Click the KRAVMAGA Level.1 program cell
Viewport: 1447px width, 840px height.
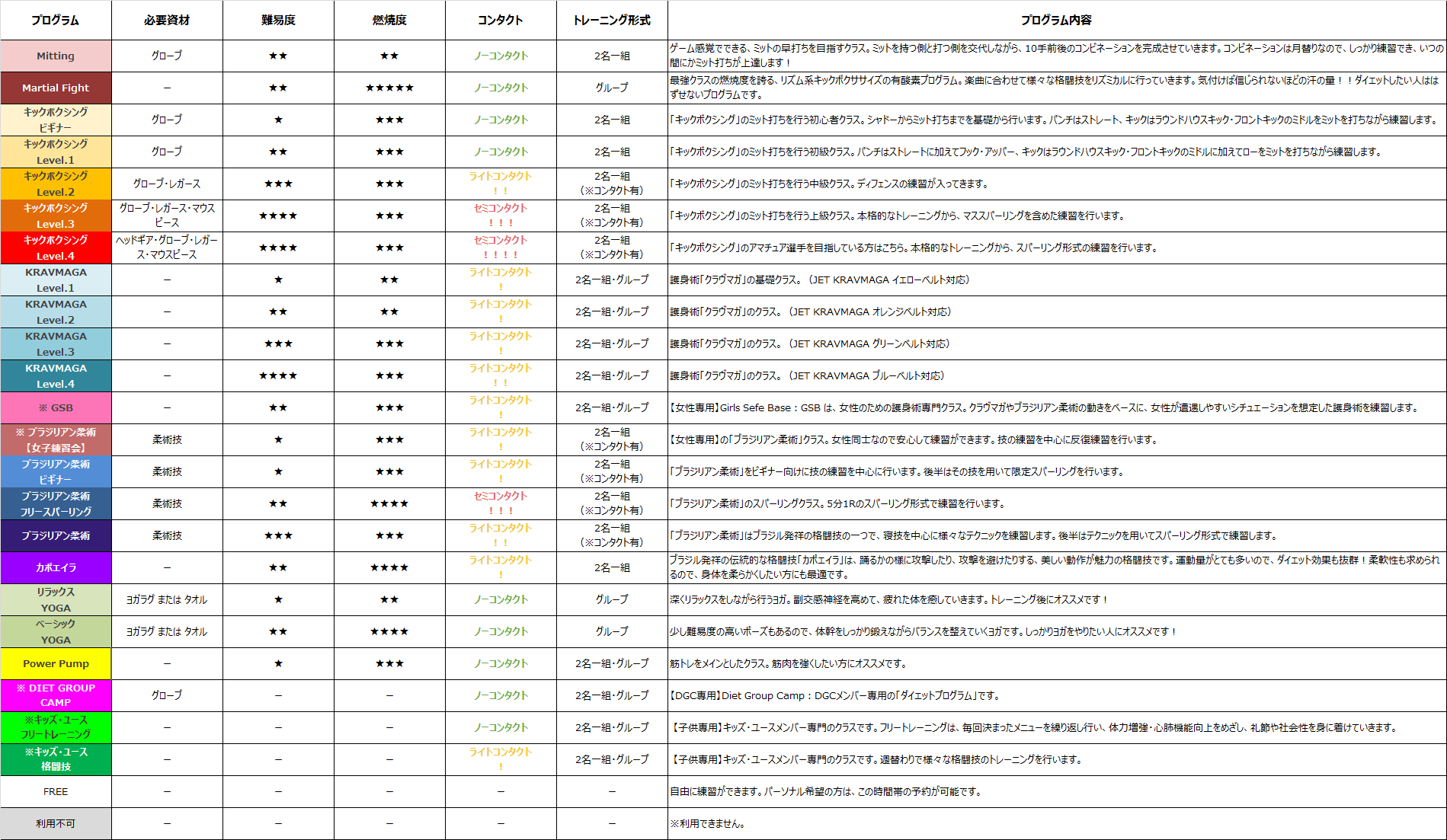tap(56, 279)
